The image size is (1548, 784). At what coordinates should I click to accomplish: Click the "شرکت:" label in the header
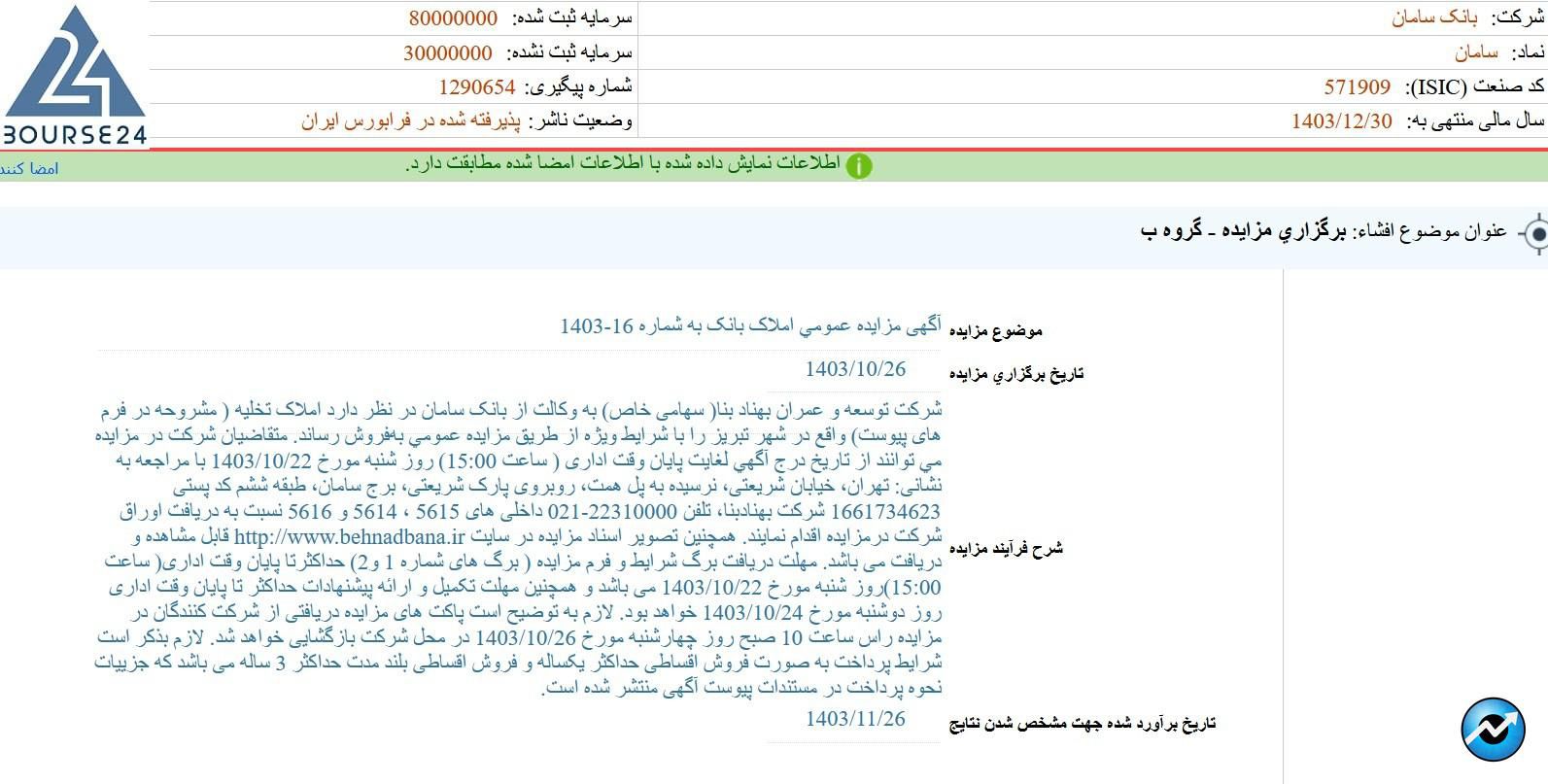point(1518,17)
